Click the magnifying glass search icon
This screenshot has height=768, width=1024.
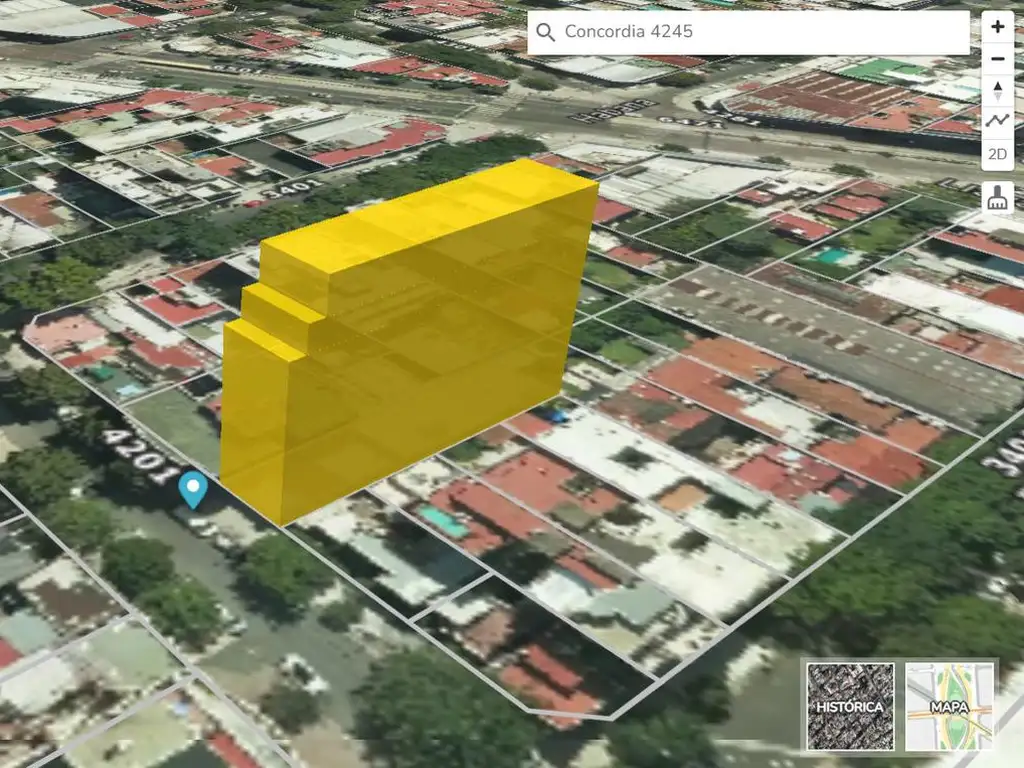click(545, 32)
